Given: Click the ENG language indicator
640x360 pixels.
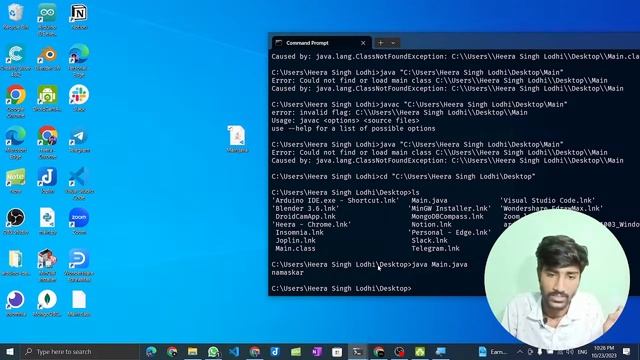Looking at the screenshot, I should point(582,351).
